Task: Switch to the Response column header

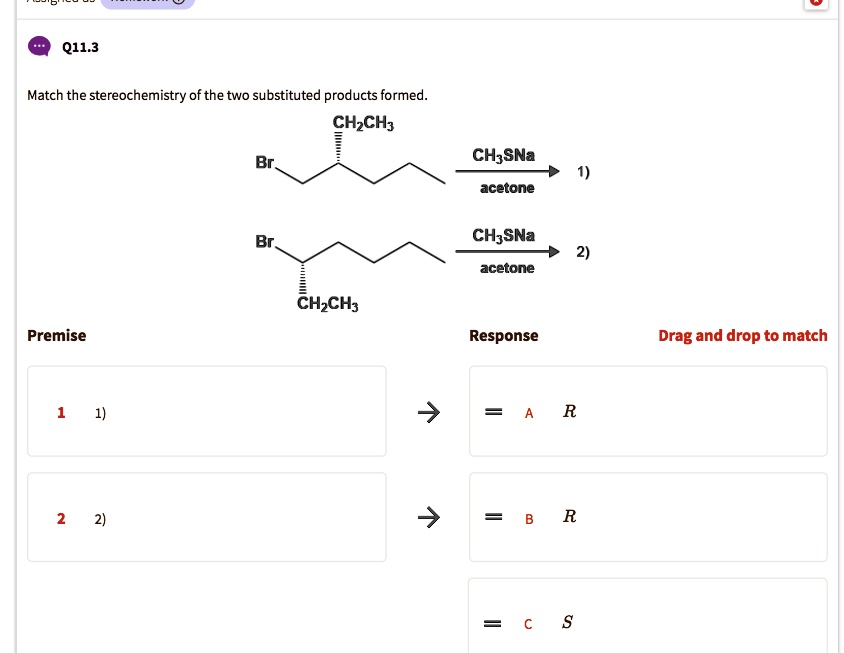Action: pyautogui.click(x=503, y=335)
